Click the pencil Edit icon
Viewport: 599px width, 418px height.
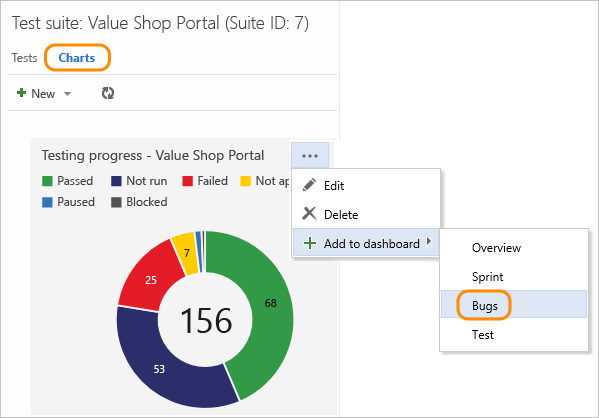click(x=309, y=185)
